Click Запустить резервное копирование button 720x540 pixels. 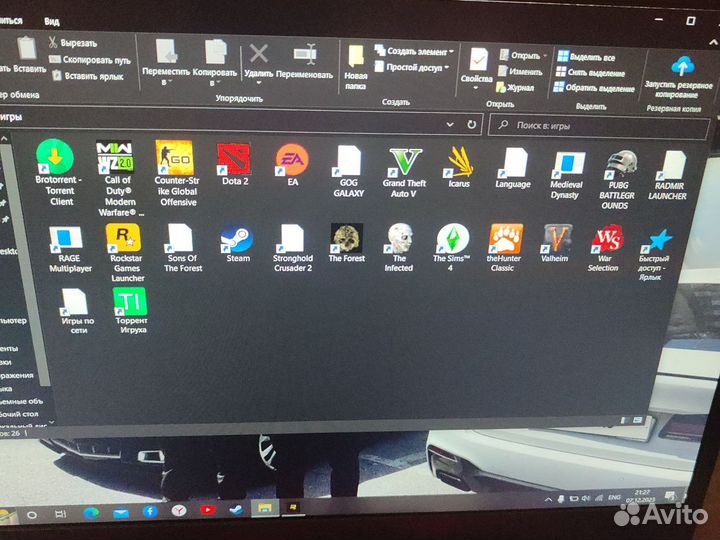pyautogui.click(x=679, y=77)
